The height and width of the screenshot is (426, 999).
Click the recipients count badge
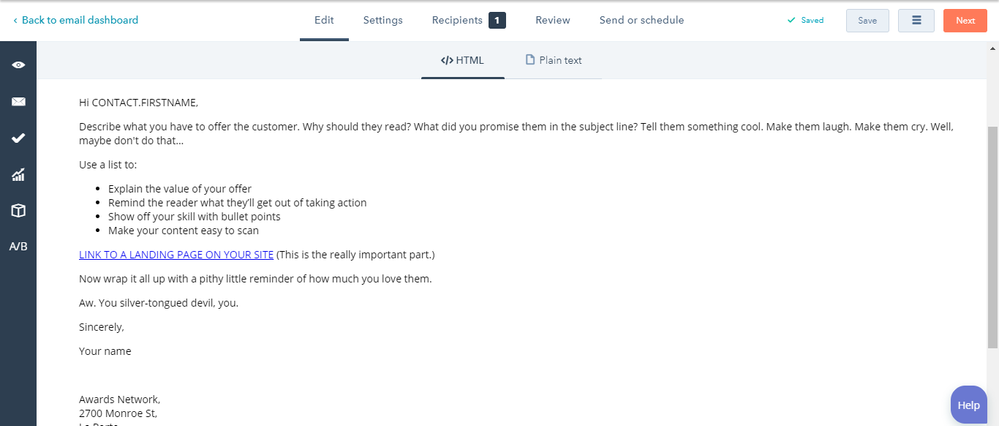pos(498,20)
